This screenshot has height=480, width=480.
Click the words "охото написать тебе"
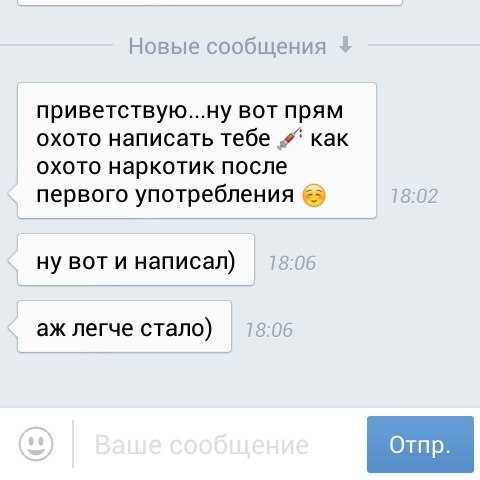click(x=153, y=138)
